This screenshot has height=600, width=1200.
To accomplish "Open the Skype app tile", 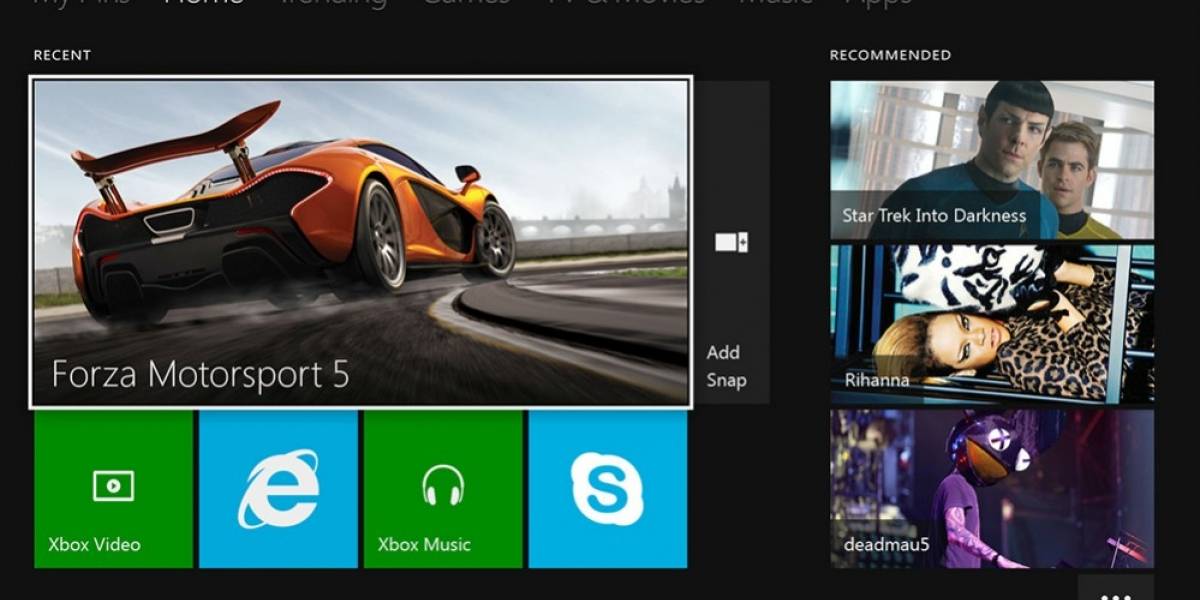I will click(x=608, y=489).
